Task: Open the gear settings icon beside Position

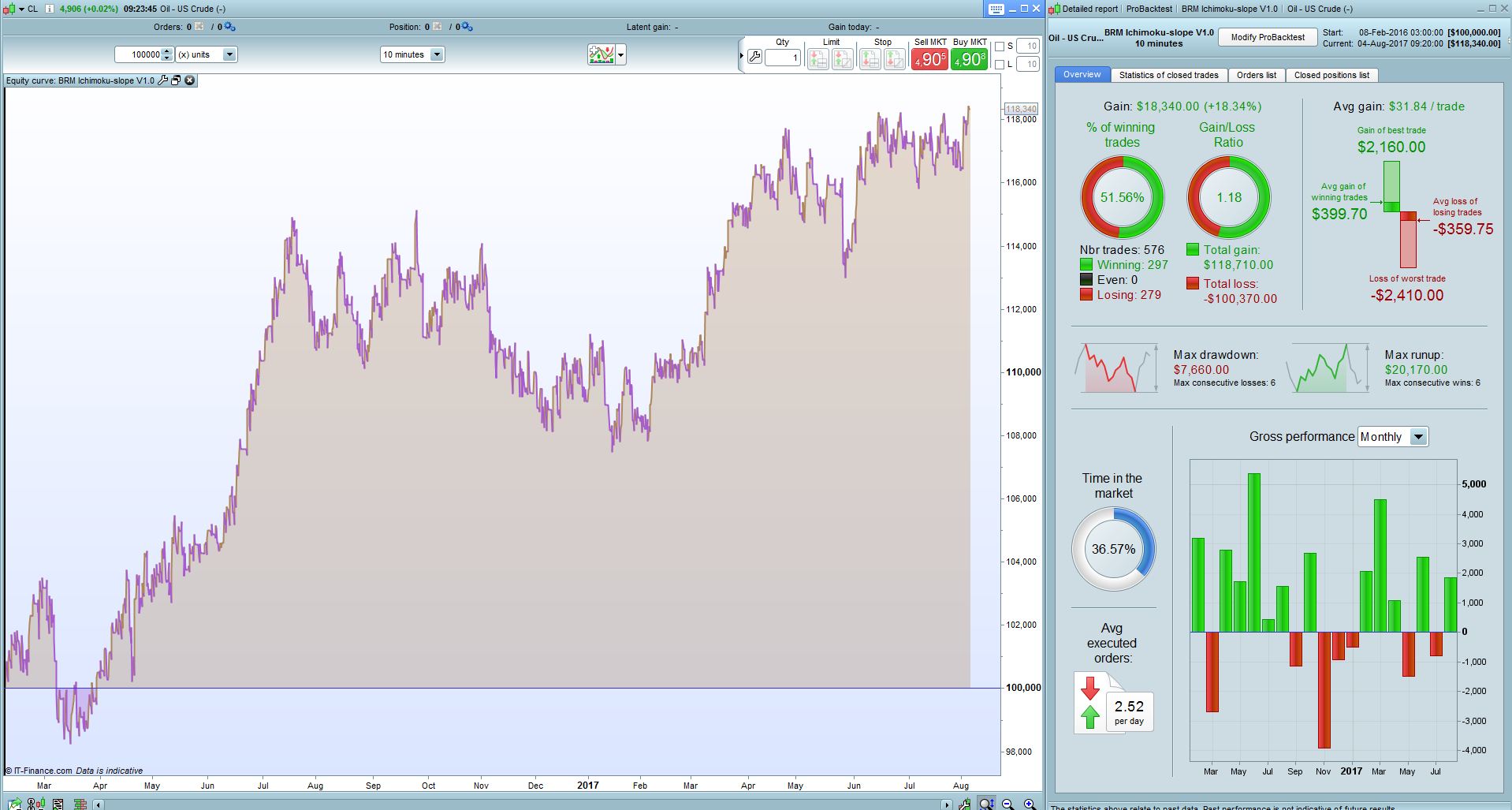Action: 467,27
